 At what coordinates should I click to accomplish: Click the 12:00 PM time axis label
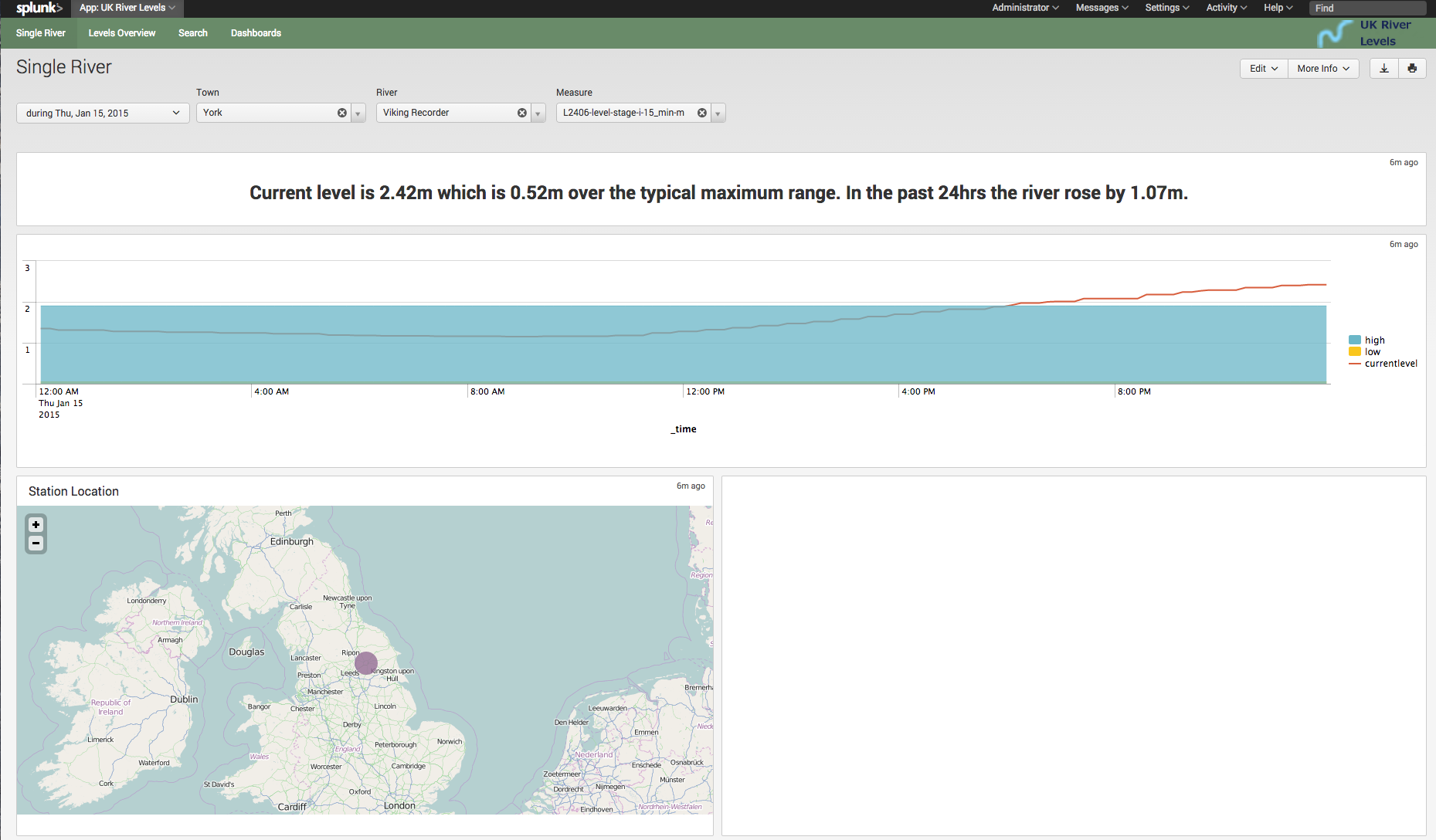click(706, 391)
